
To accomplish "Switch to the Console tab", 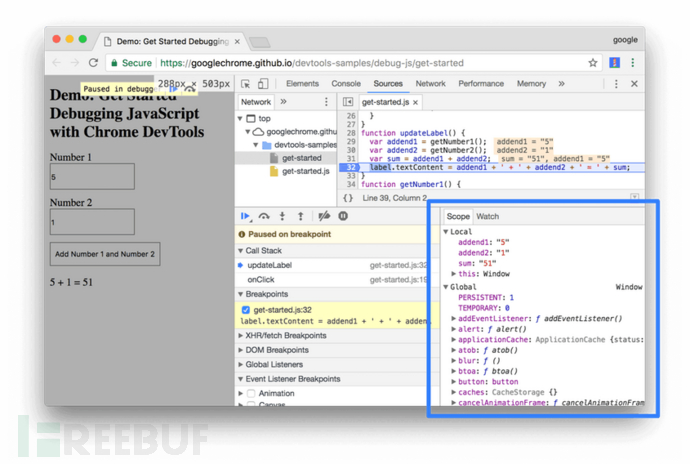I will tap(346, 84).
